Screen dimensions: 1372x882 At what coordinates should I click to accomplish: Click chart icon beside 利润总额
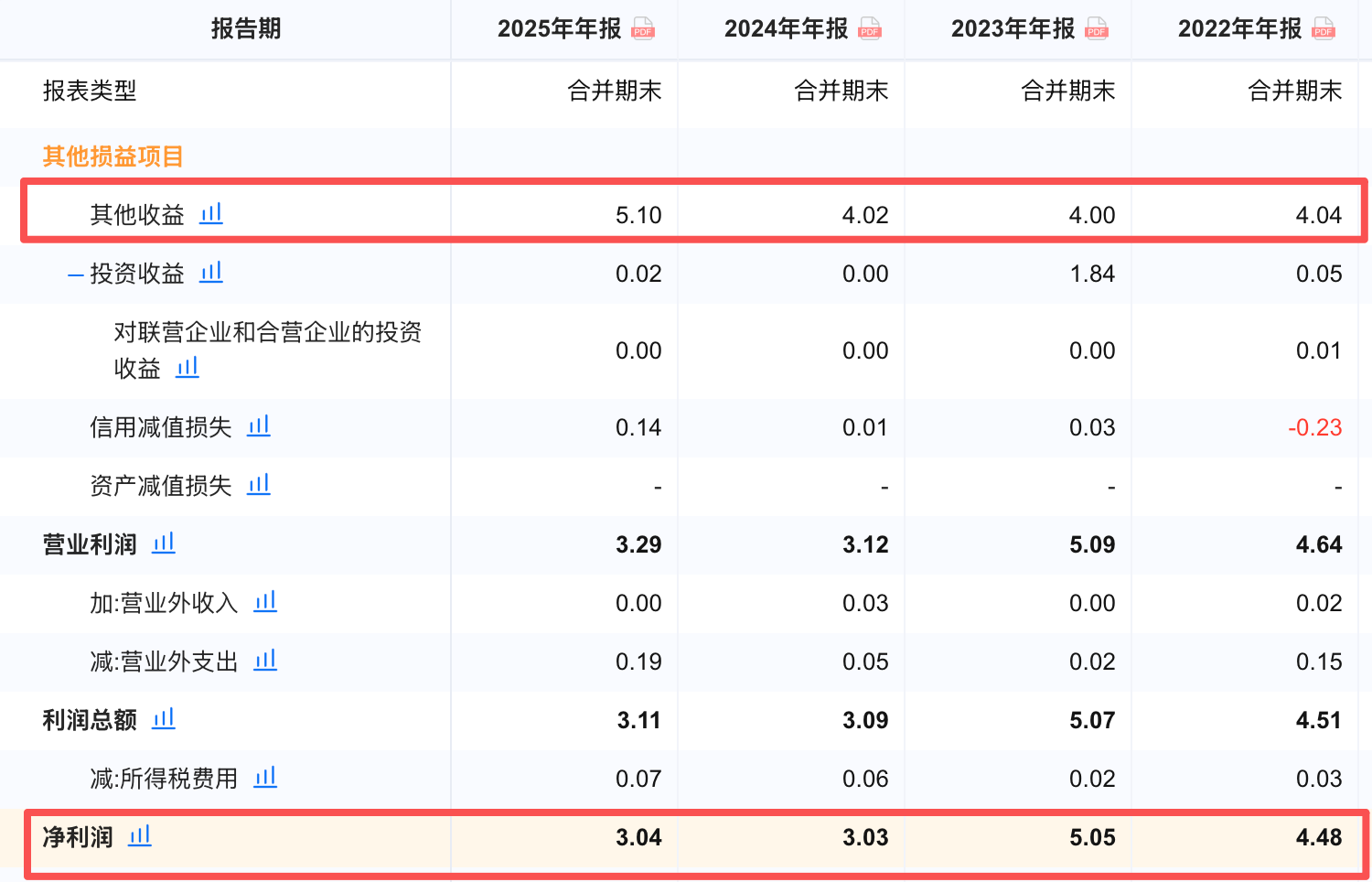164,718
